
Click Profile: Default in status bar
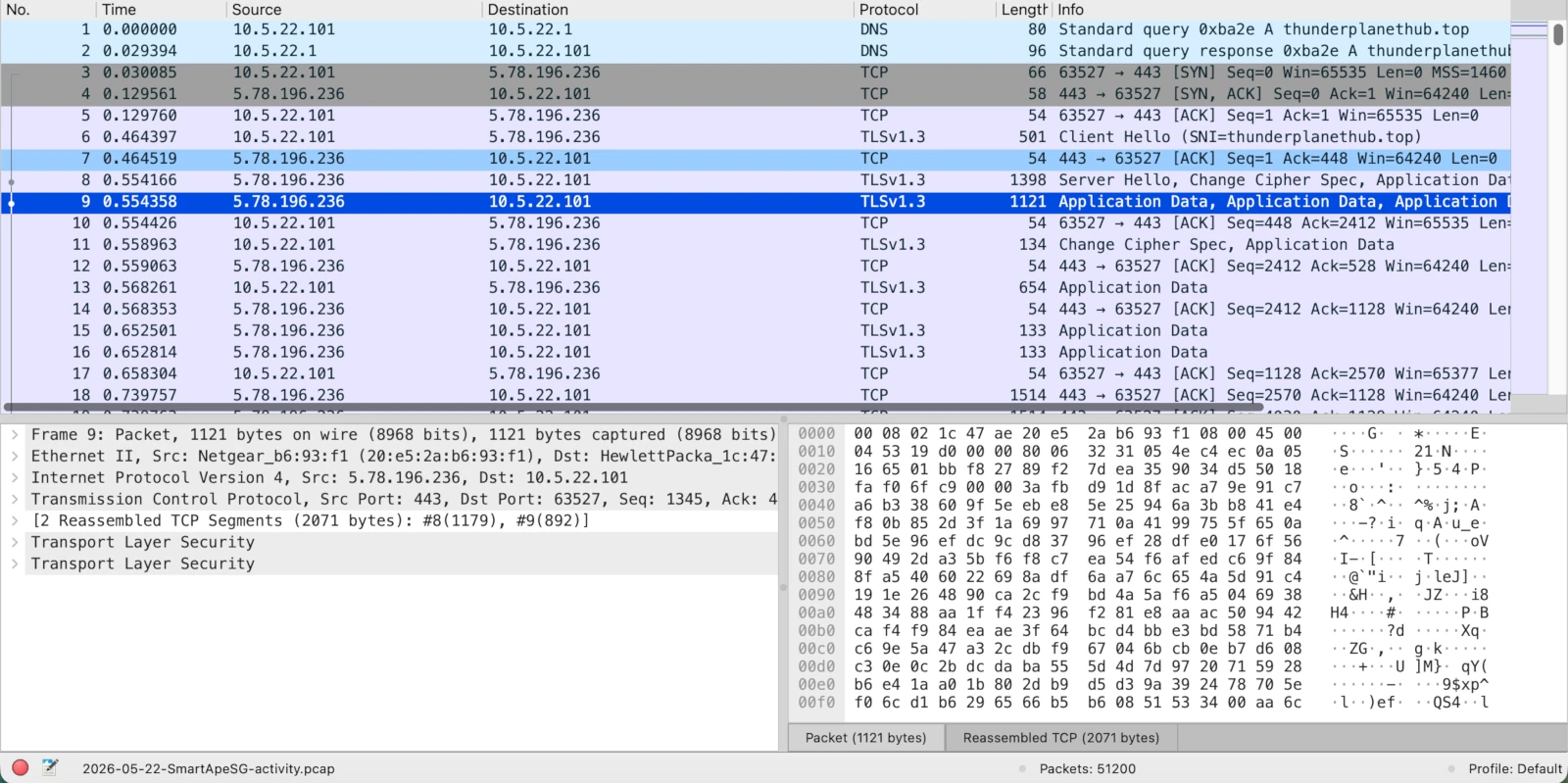click(1515, 768)
